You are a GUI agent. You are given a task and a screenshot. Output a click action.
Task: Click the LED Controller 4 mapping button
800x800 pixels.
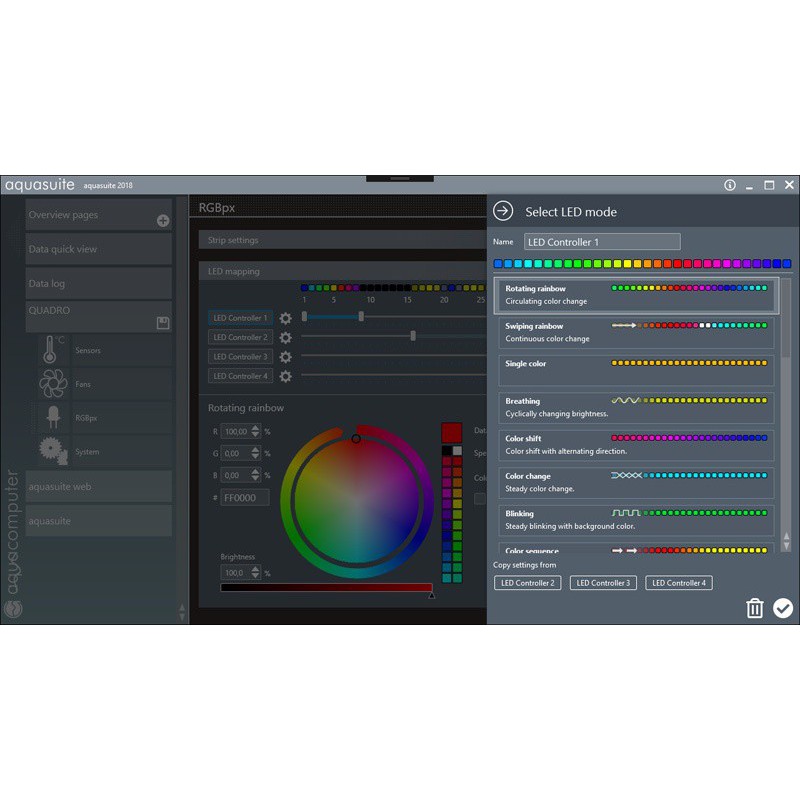(240, 376)
